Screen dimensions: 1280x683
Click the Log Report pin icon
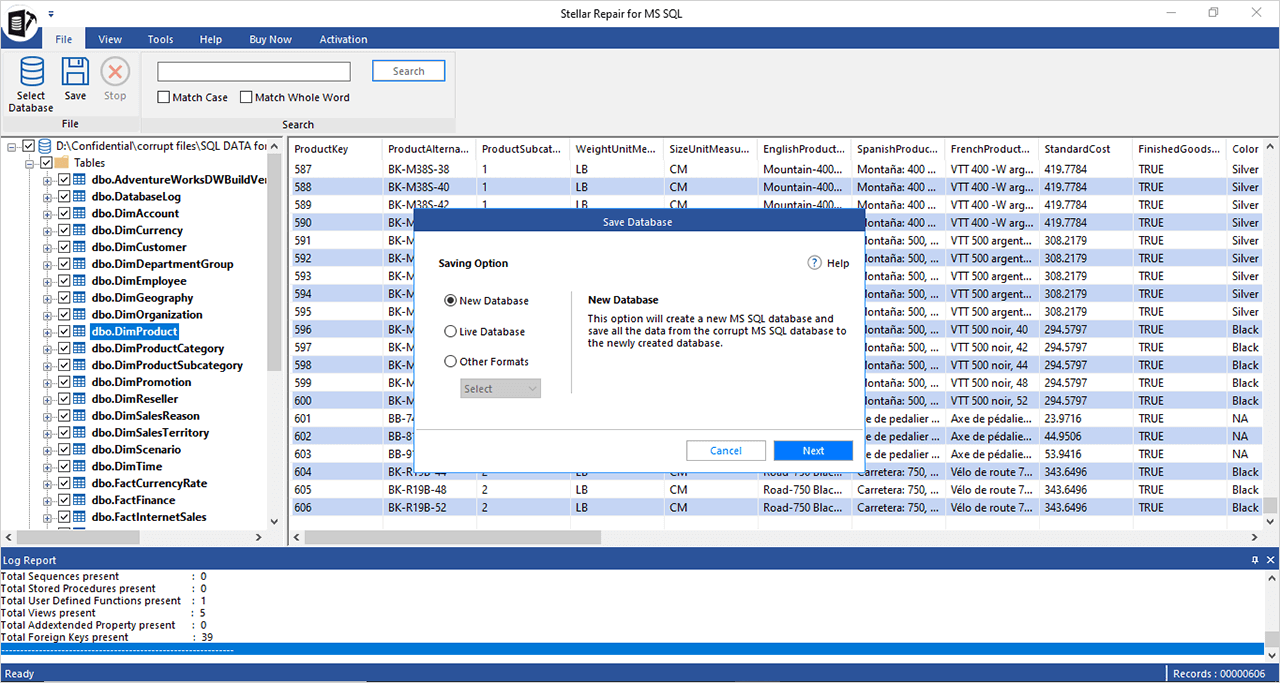(1255, 561)
